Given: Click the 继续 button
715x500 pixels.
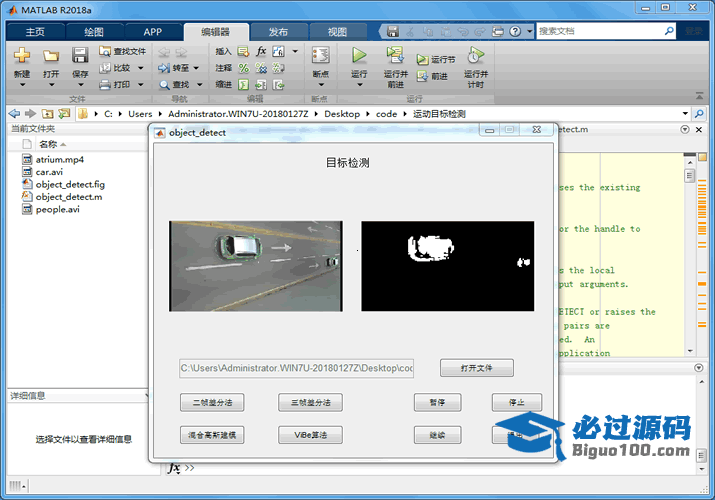Looking at the screenshot, I should tap(437, 435).
